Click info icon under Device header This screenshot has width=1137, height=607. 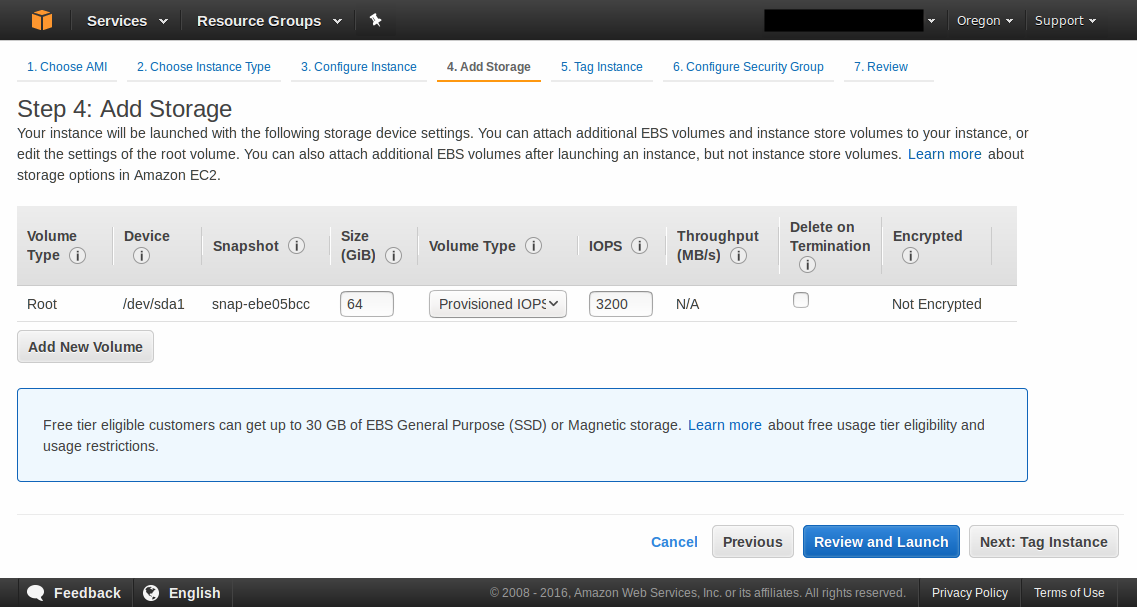click(x=141, y=256)
